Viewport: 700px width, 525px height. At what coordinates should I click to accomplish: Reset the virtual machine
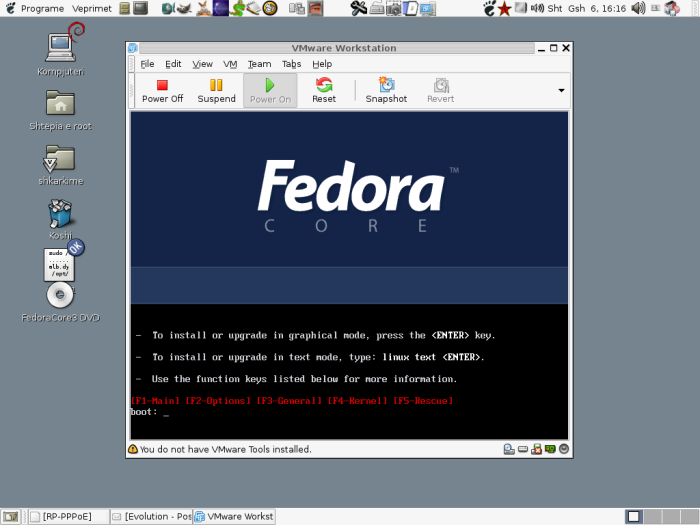[324, 91]
